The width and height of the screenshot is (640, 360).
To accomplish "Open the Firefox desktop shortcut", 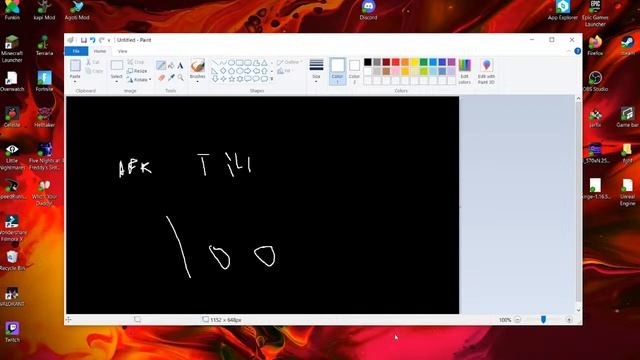I will (595, 45).
